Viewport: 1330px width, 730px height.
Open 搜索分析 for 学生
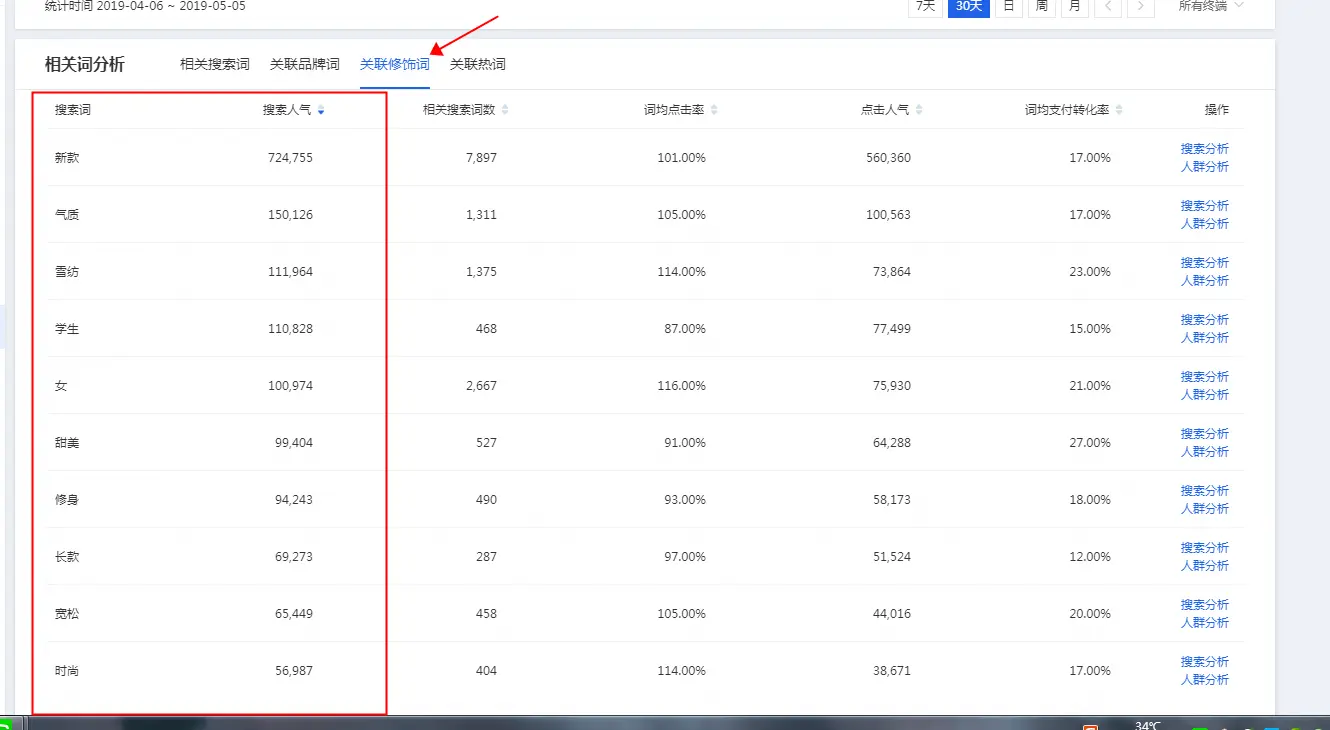(1205, 320)
